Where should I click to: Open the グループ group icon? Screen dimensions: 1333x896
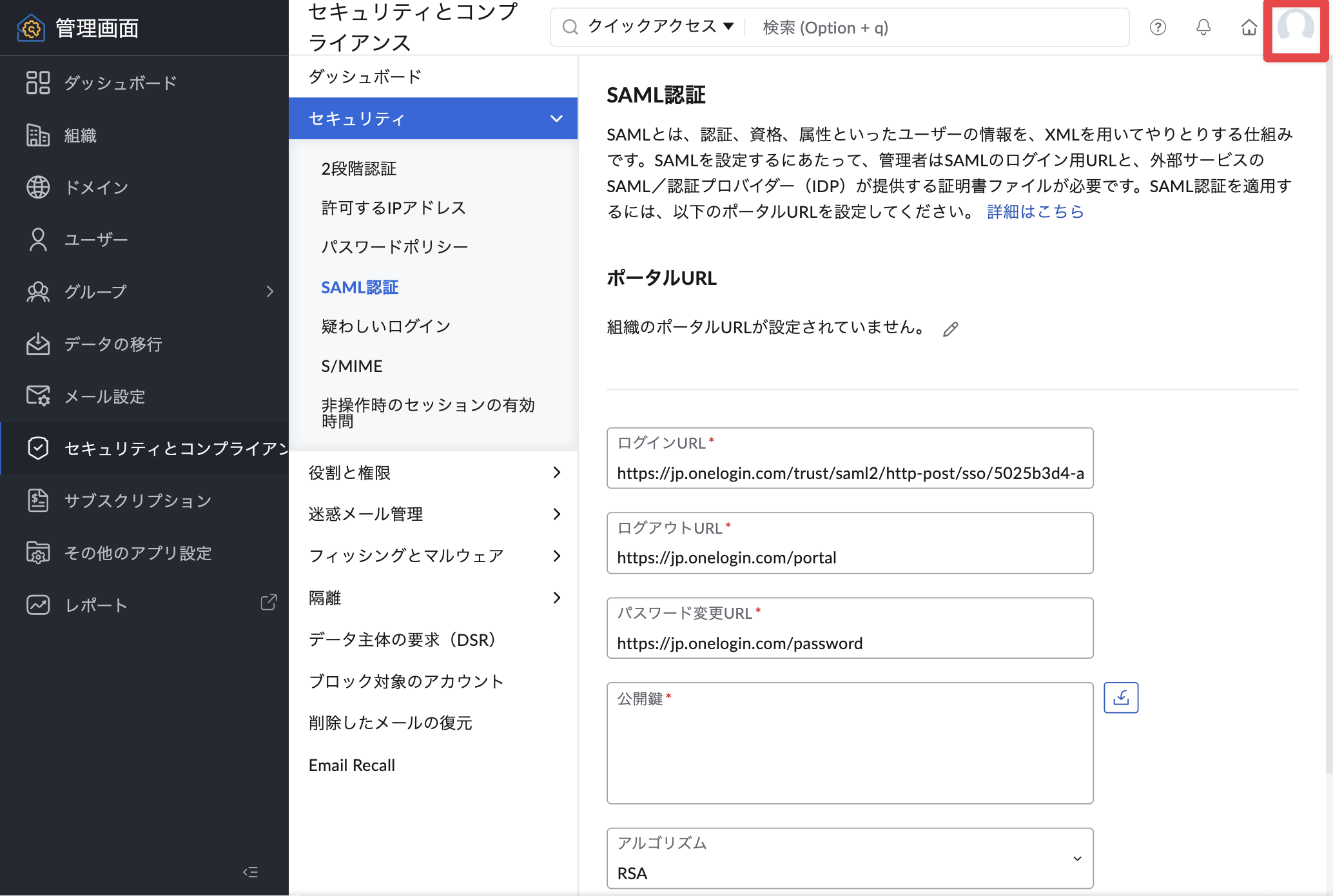(38, 292)
